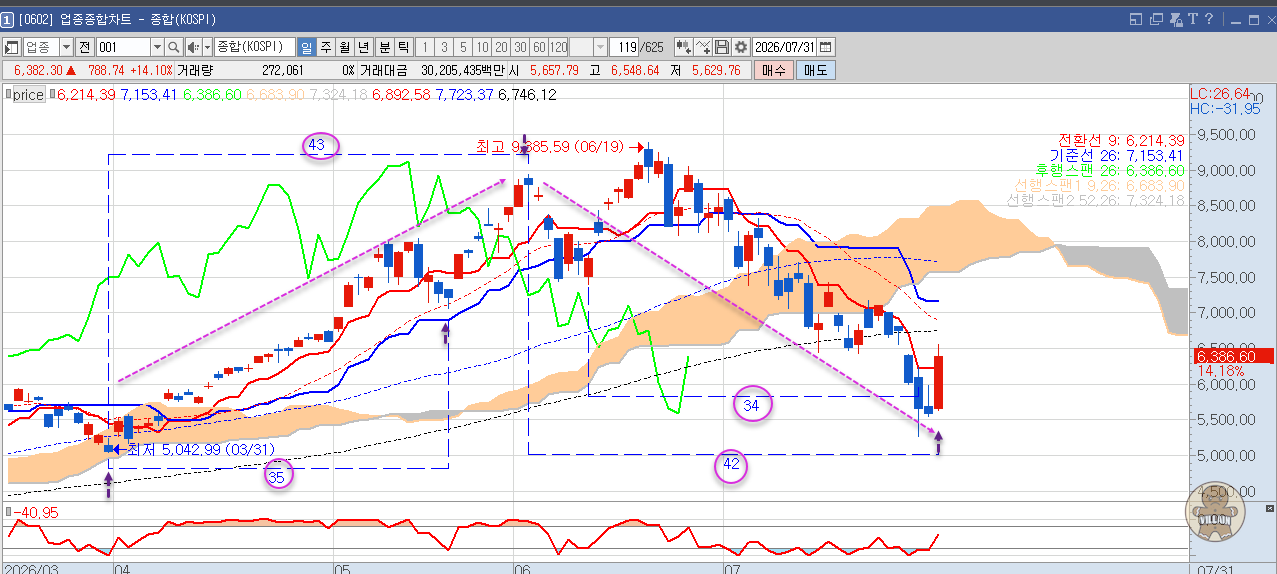This screenshot has width=1277, height=574.
Task: Click the LC:26.64 indicator text
Action: (1219, 93)
